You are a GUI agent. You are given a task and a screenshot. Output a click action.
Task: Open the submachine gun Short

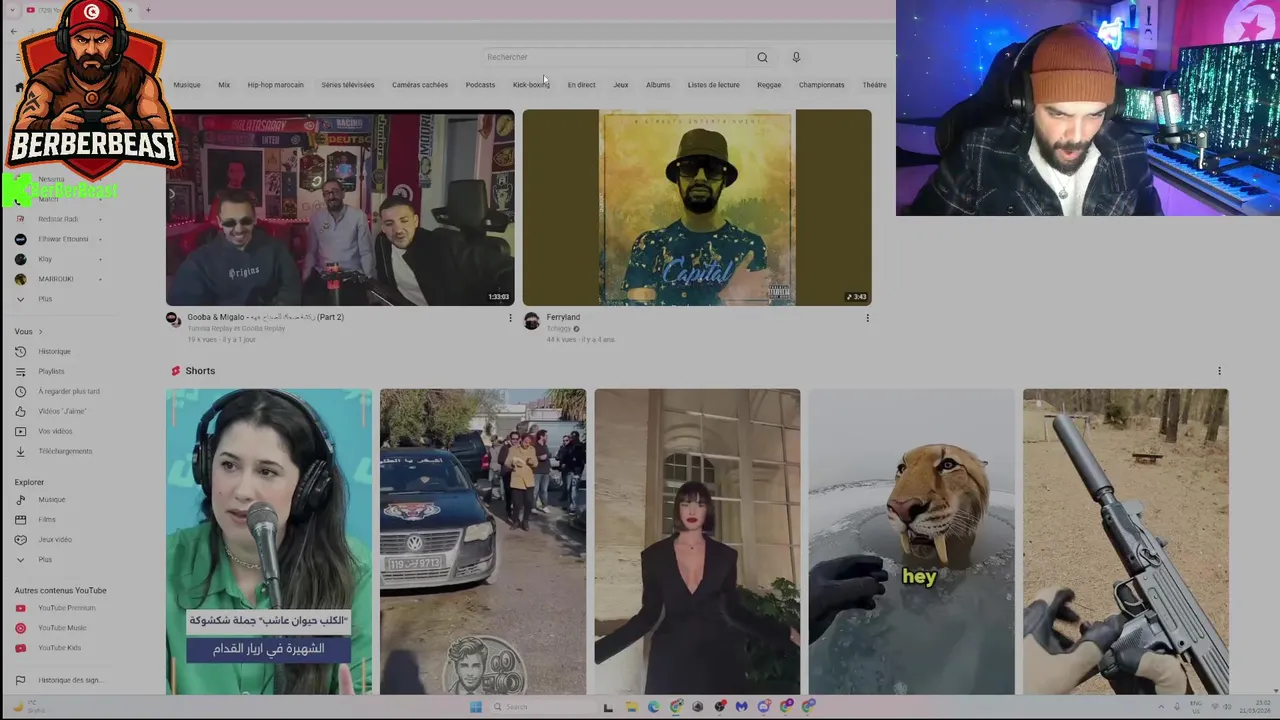[x=1125, y=542]
